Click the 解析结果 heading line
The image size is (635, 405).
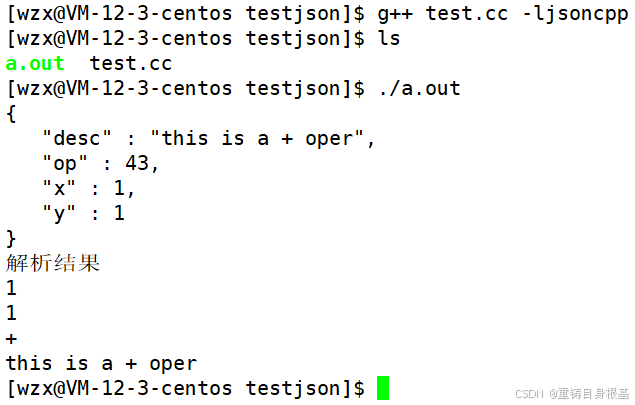coord(53,264)
